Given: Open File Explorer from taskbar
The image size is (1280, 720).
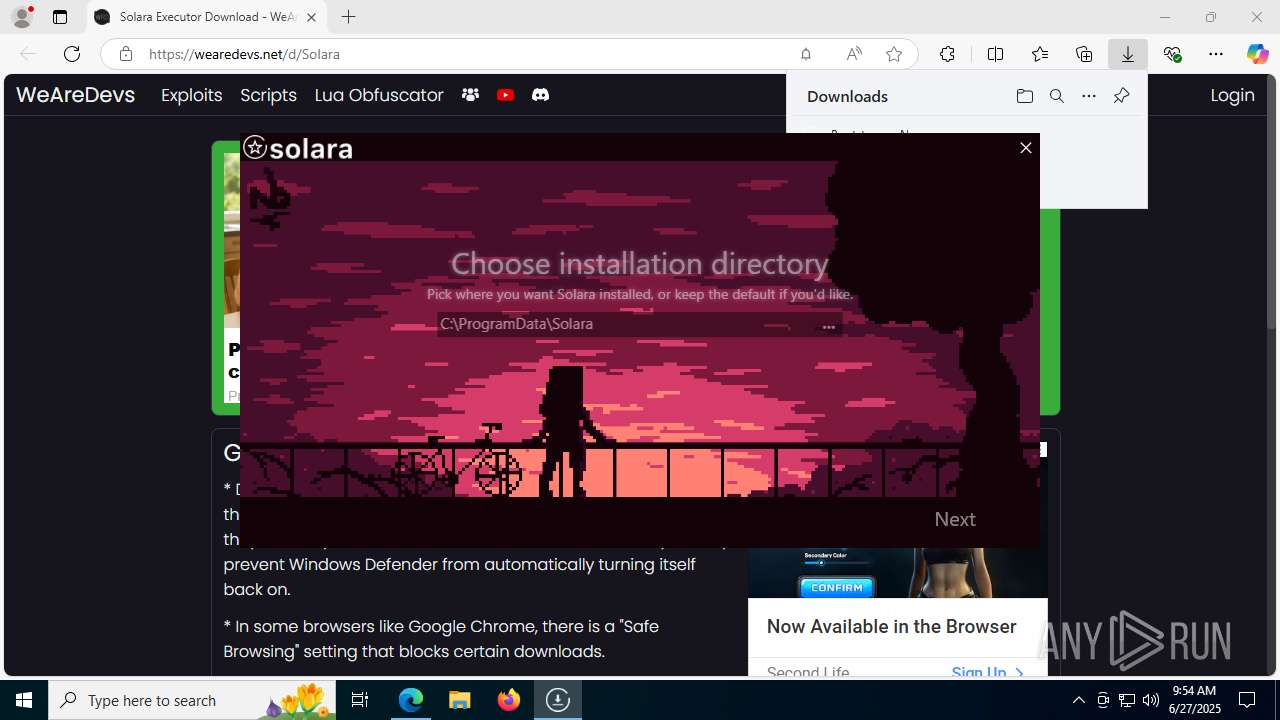Looking at the screenshot, I should point(460,700).
